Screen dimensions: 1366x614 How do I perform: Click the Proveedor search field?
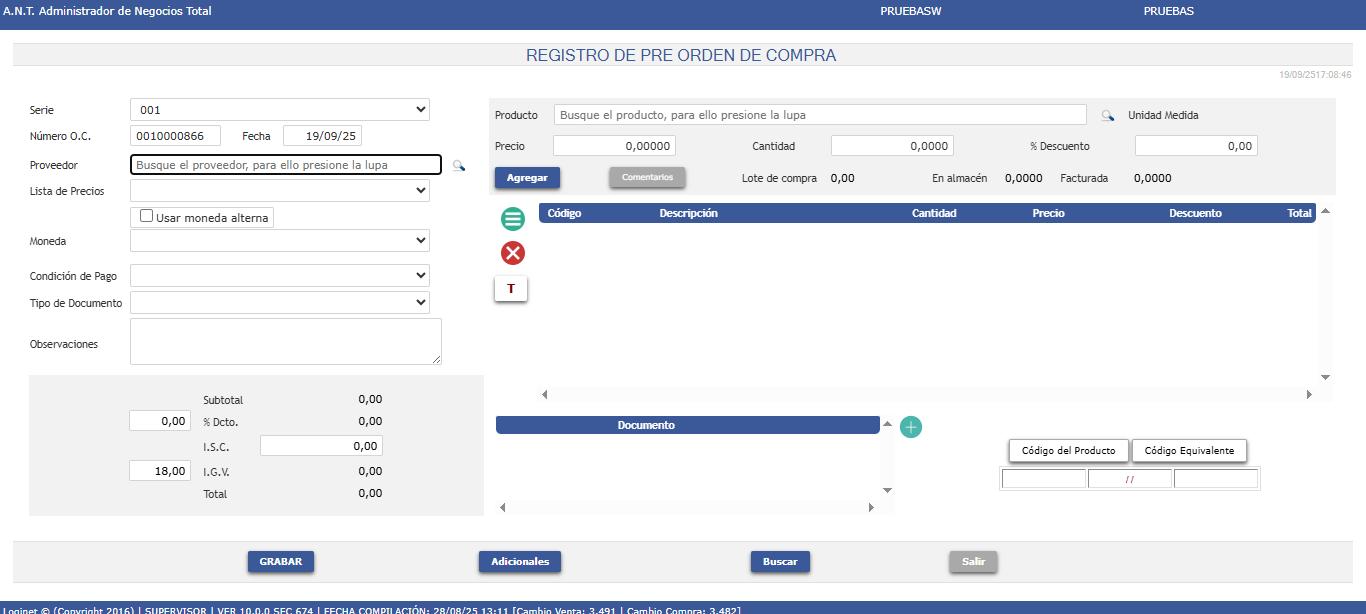[x=286, y=165]
